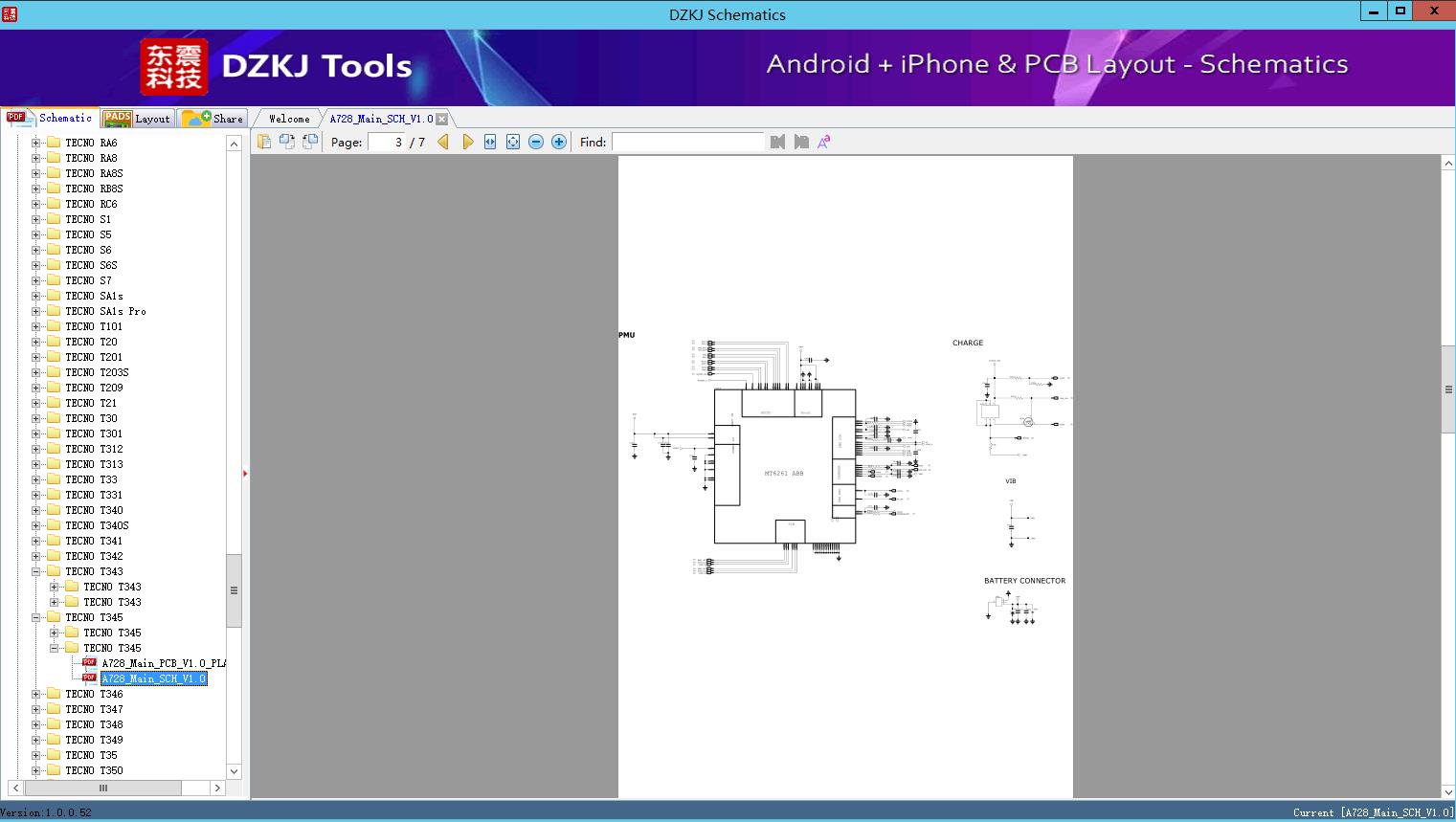Screen dimensions: 1456x822
Task: Switch to the Schematic tab
Action: coord(50,118)
